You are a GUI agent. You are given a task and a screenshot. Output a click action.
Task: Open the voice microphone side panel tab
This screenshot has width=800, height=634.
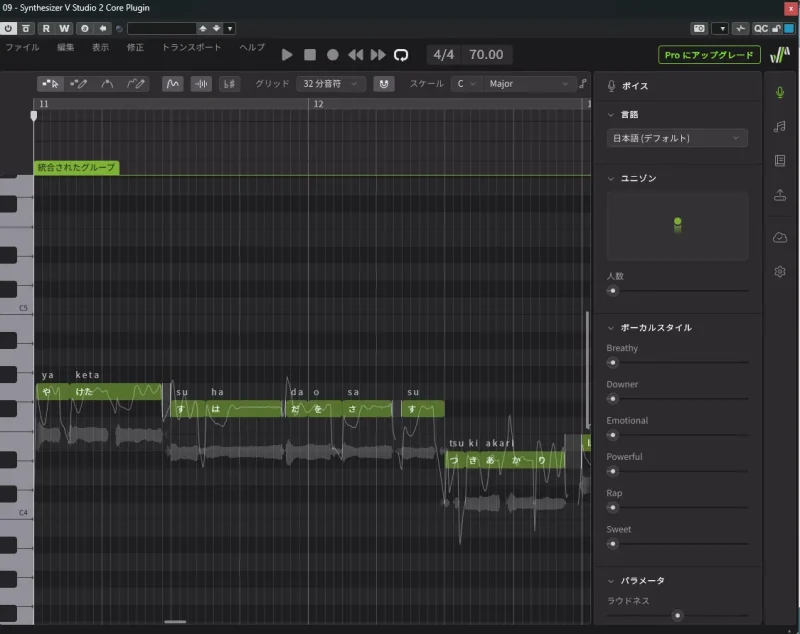[x=780, y=92]
